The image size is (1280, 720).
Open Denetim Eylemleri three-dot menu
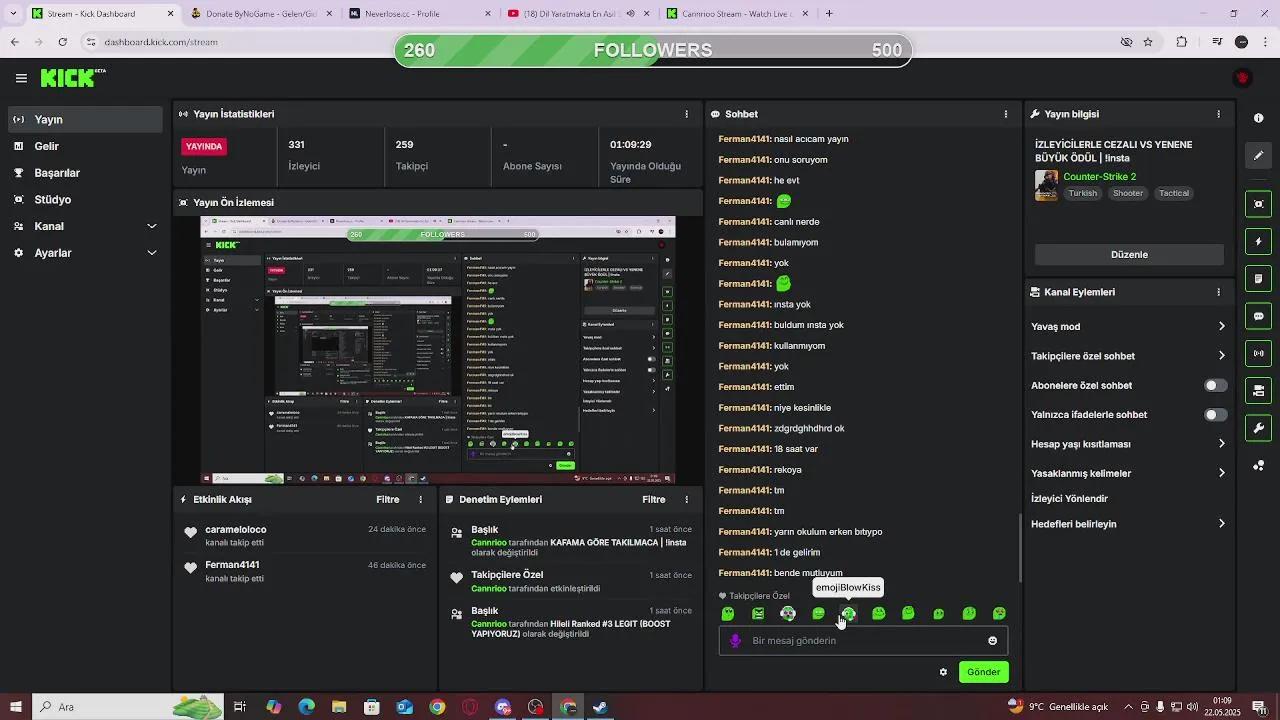[x=686, y=499]
